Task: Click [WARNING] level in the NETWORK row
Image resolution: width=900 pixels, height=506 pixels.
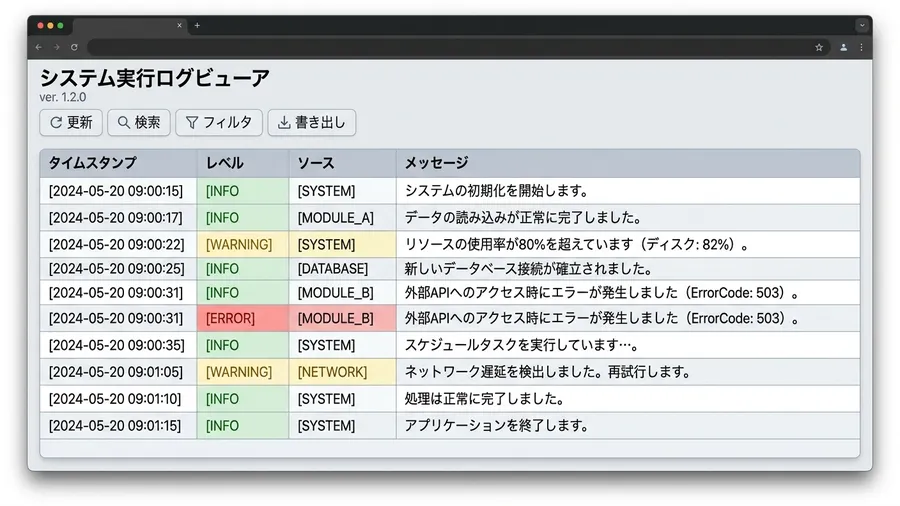Action: 239,372
